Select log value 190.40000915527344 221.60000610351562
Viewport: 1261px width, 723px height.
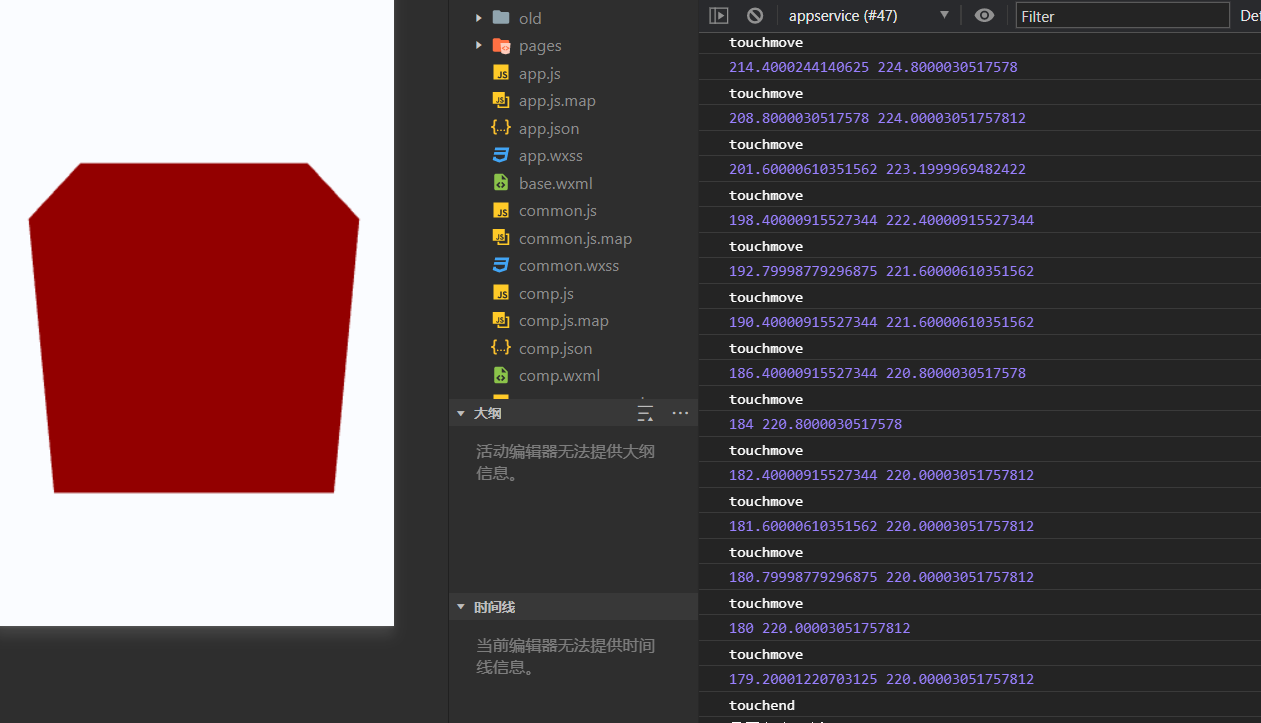(881, 322)
